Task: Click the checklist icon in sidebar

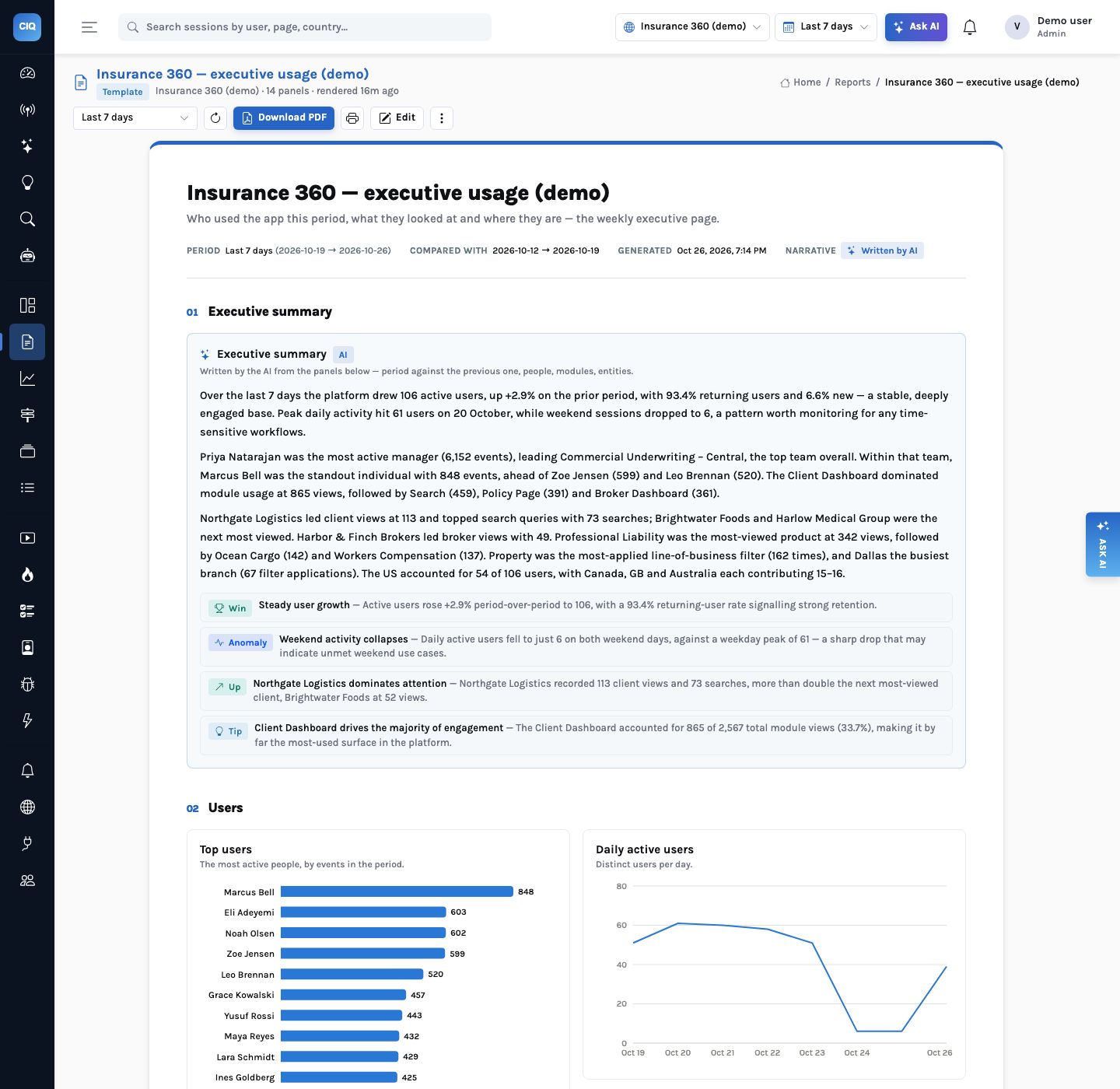Action: pos(27,611)
